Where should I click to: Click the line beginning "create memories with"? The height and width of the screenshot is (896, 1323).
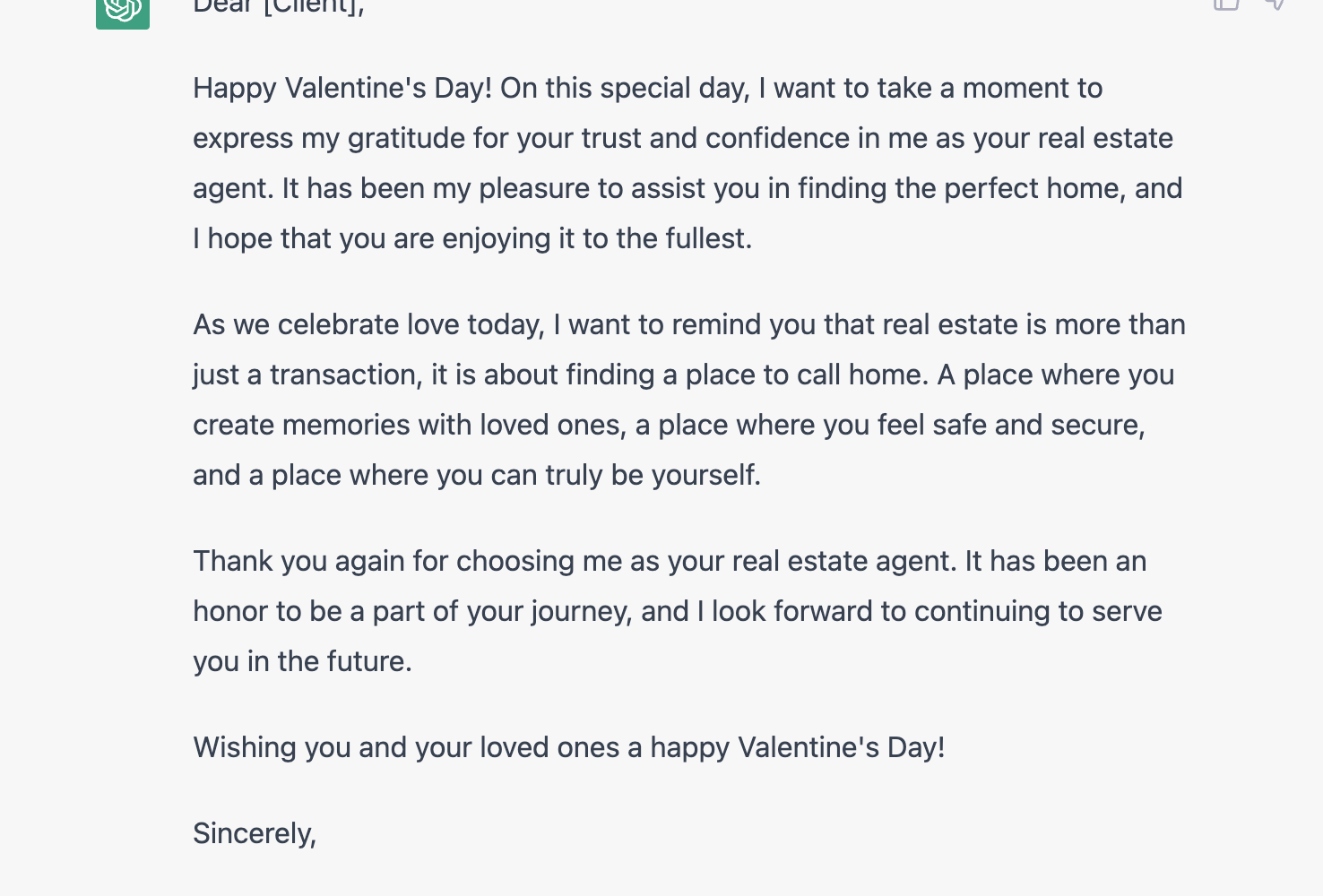click(x=669, y=425)
